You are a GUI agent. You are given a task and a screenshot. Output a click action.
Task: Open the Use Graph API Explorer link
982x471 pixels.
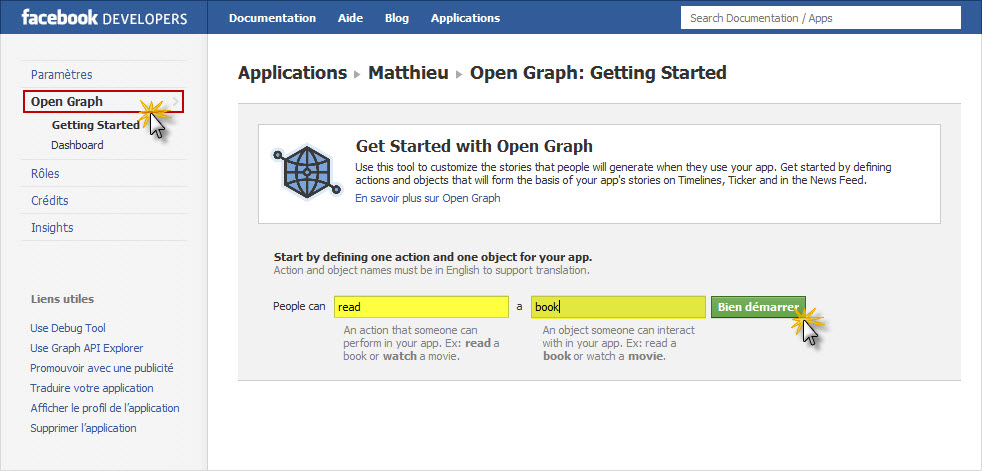tap(87, 348)
